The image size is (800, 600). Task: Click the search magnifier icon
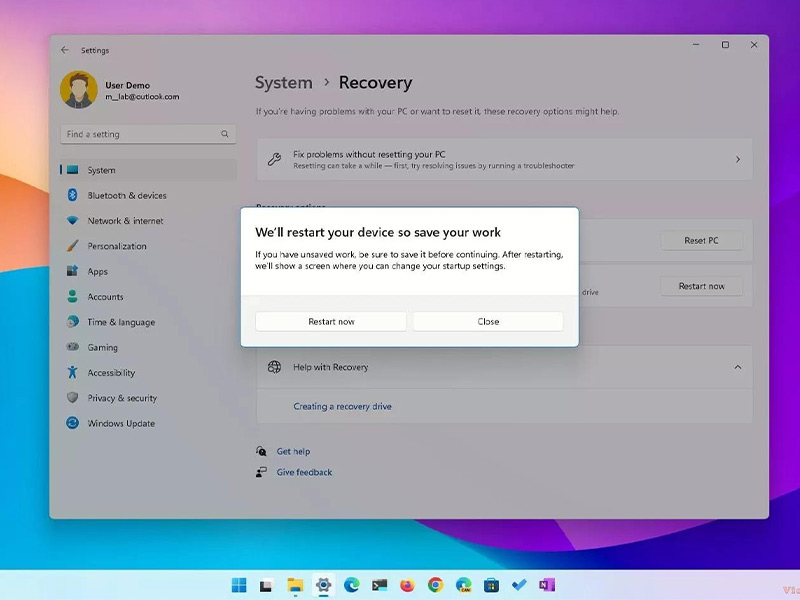click(224, 134)
